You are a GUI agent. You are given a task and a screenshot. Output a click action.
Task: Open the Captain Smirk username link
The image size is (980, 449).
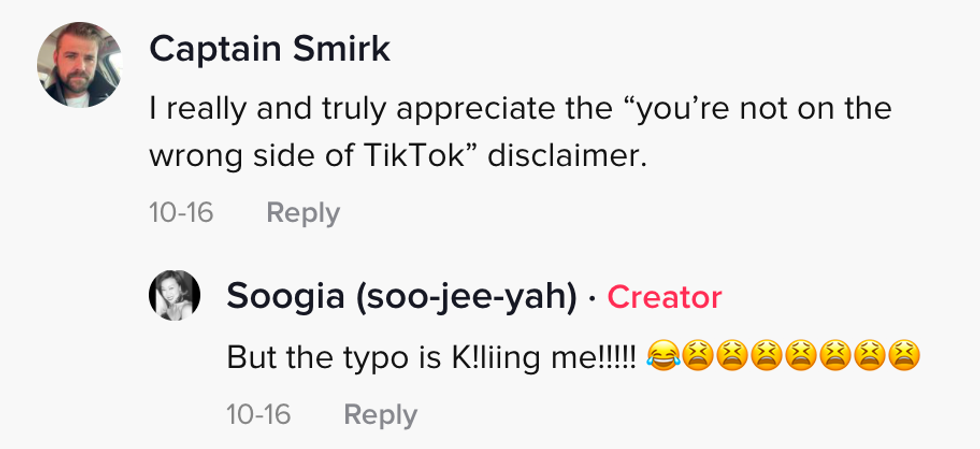(269, 49)
